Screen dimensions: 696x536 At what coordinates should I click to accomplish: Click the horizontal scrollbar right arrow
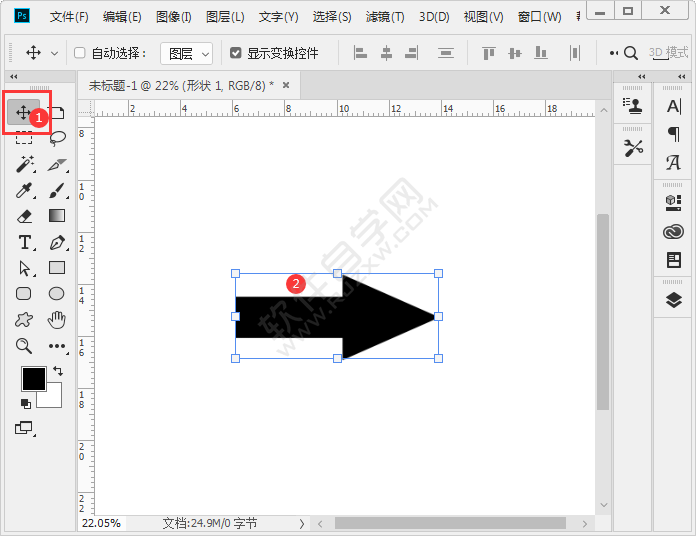coord(585,524)
